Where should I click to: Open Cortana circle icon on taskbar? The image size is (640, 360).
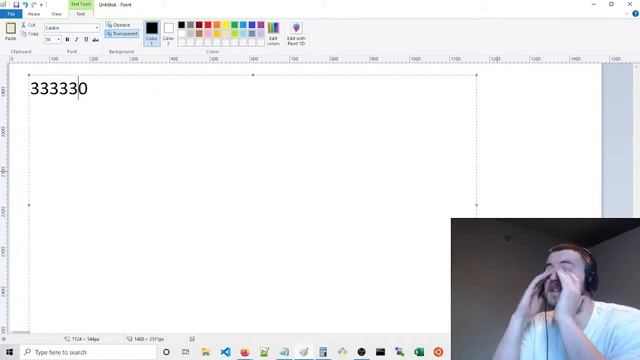point(166,352)
